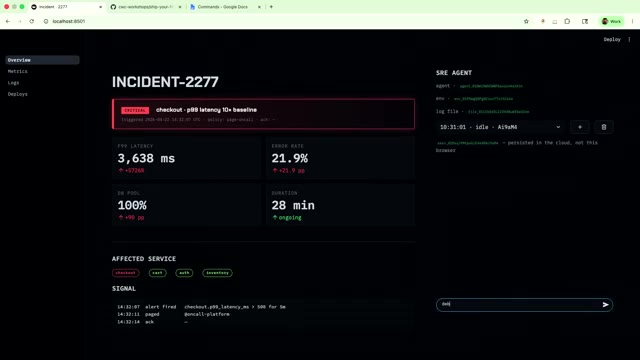Click the INCIDENT-2277 heading
This screenshot has width=640, height=360.
point(165,82)
